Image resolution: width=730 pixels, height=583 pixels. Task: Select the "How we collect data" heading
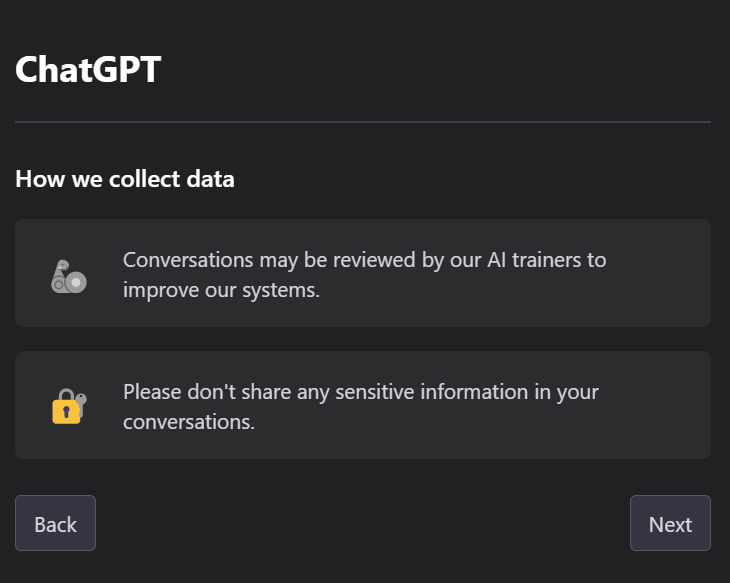[x=125, y=179]
